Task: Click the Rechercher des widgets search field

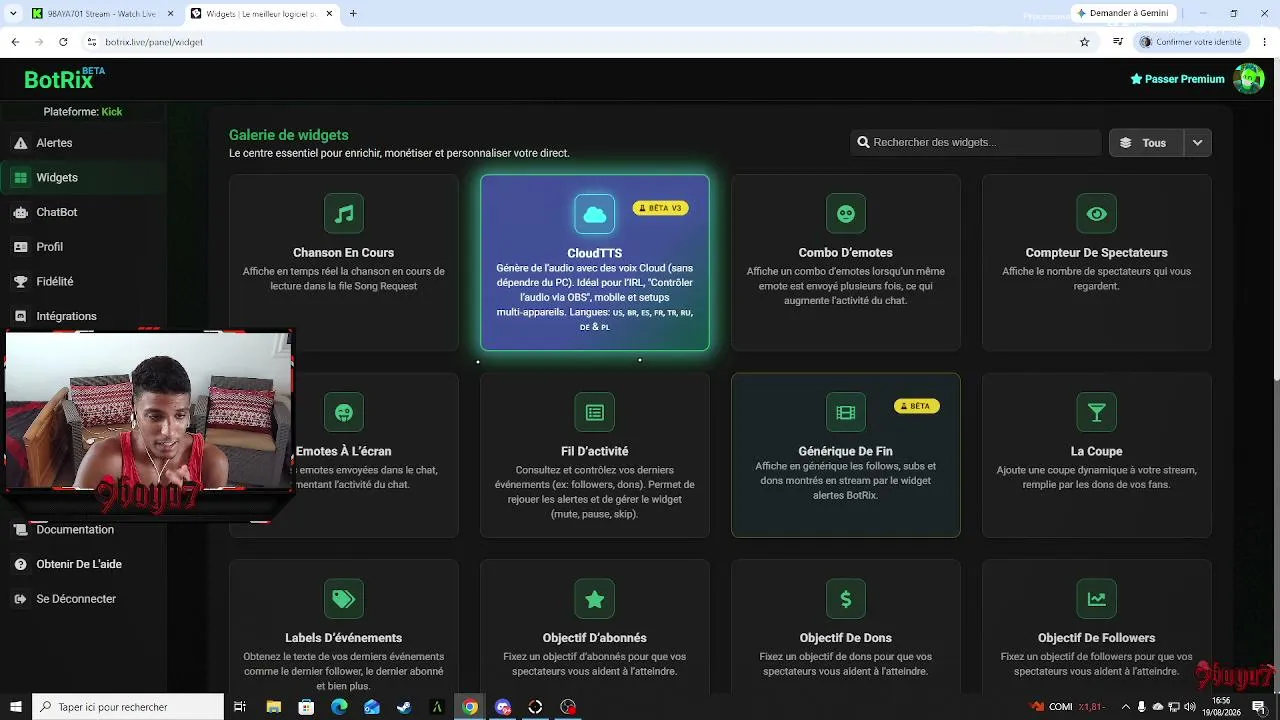Action: pyautogui.click(x=975, y=142)
